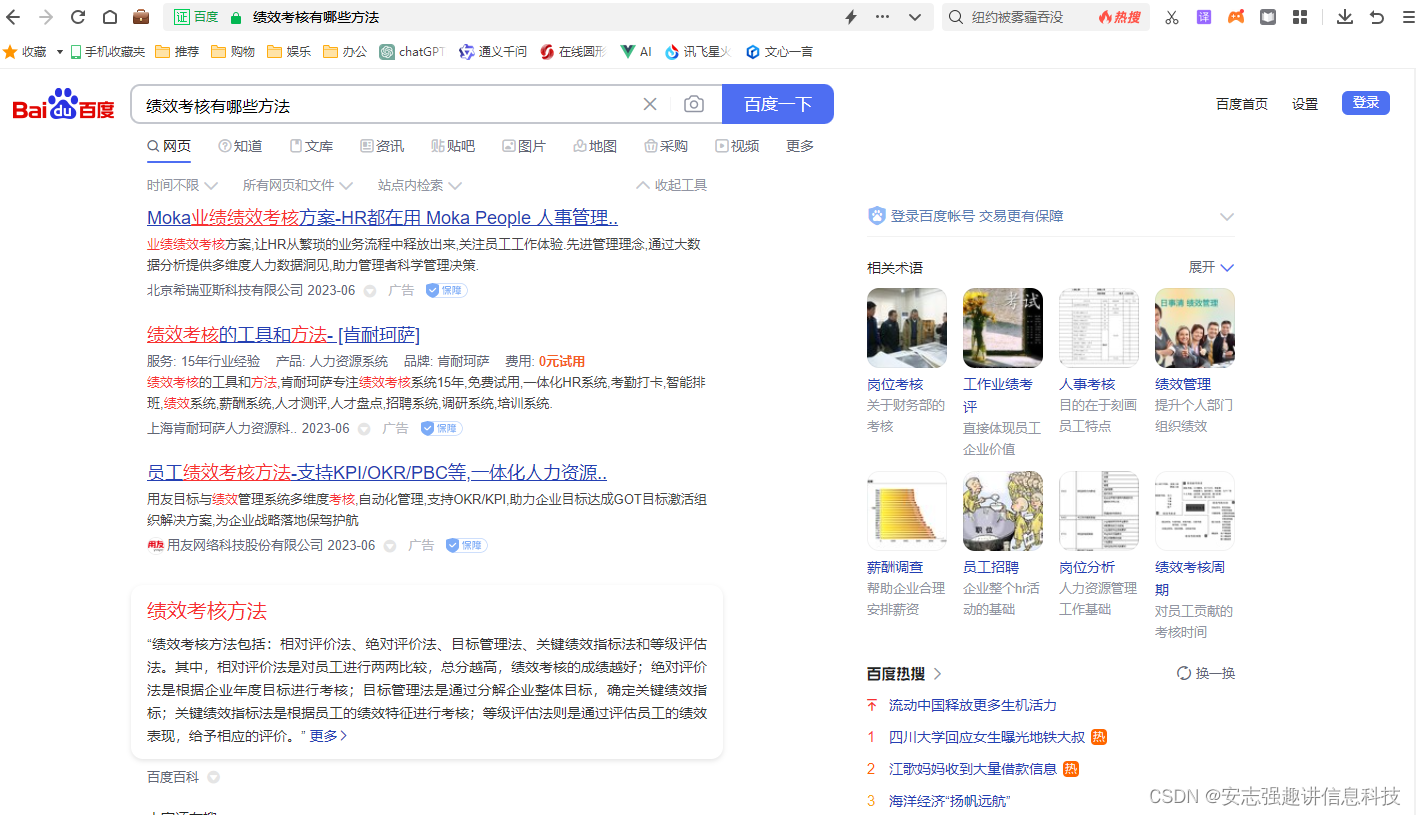Open the translate extension icon
The width and height of the screenshot is (1416, 815).
(x=1204, y=17)
